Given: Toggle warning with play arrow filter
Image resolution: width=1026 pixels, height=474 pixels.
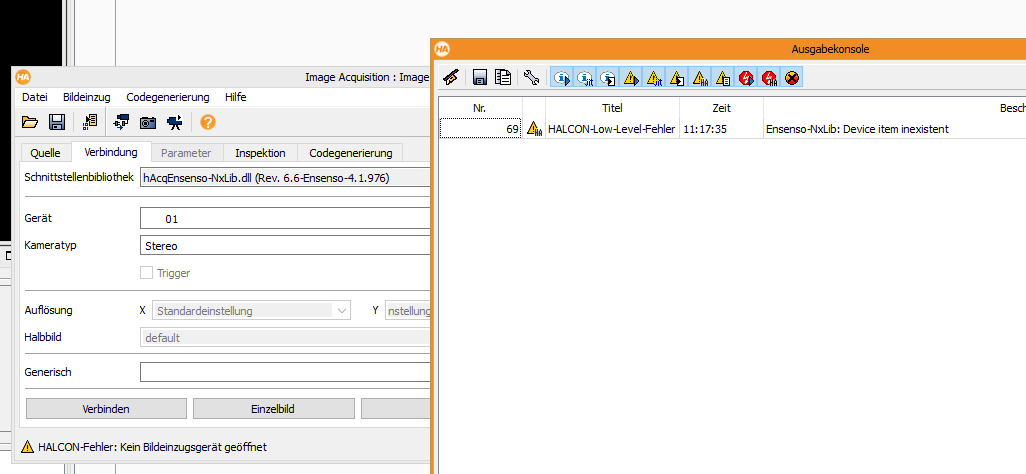Looking at the screenshot, I should click(x=631, y=78).
